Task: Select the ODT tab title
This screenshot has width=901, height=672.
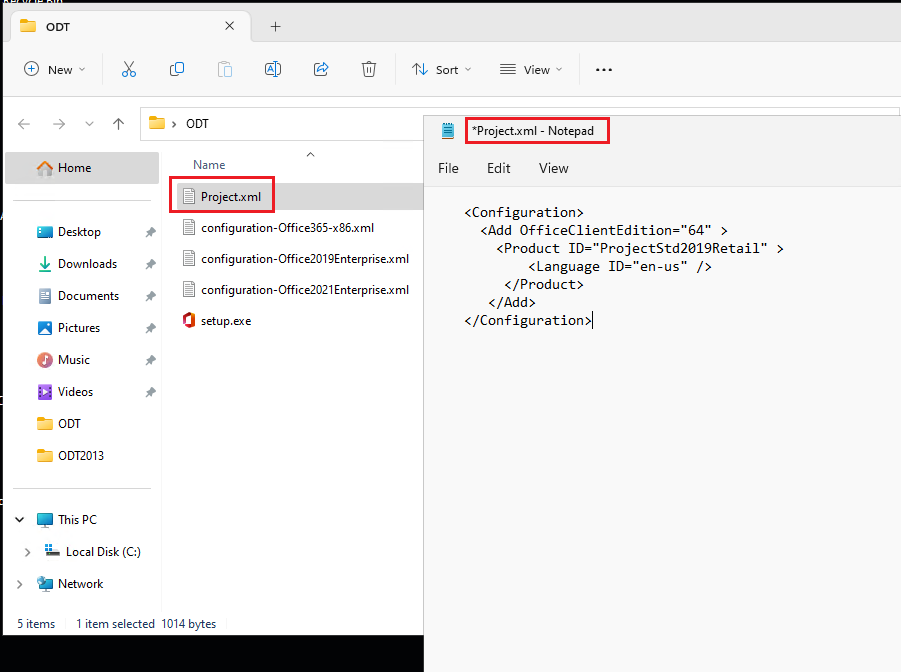Action: click(58, 27)
